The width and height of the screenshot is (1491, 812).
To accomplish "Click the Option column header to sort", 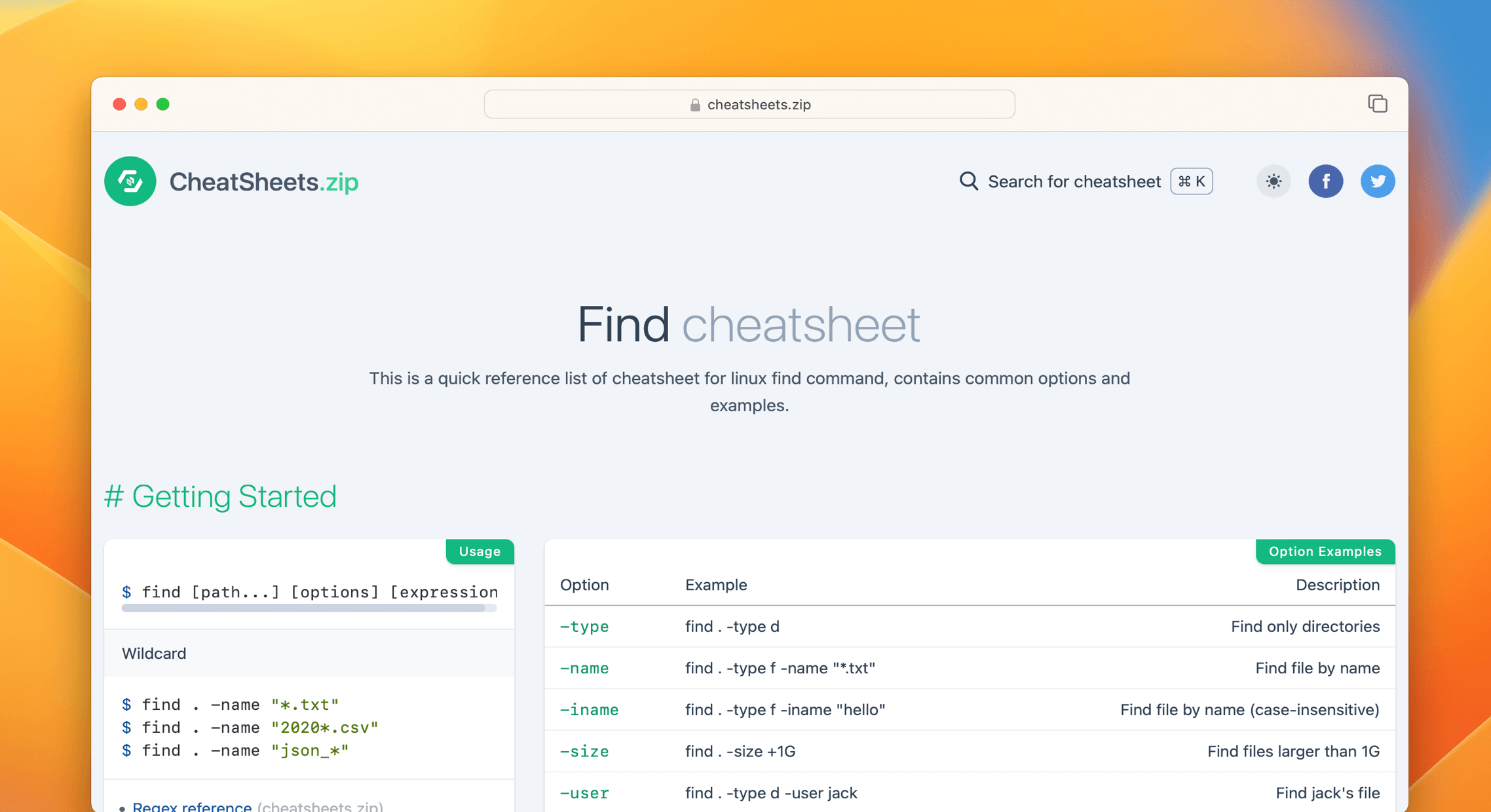I will [584, 585].
